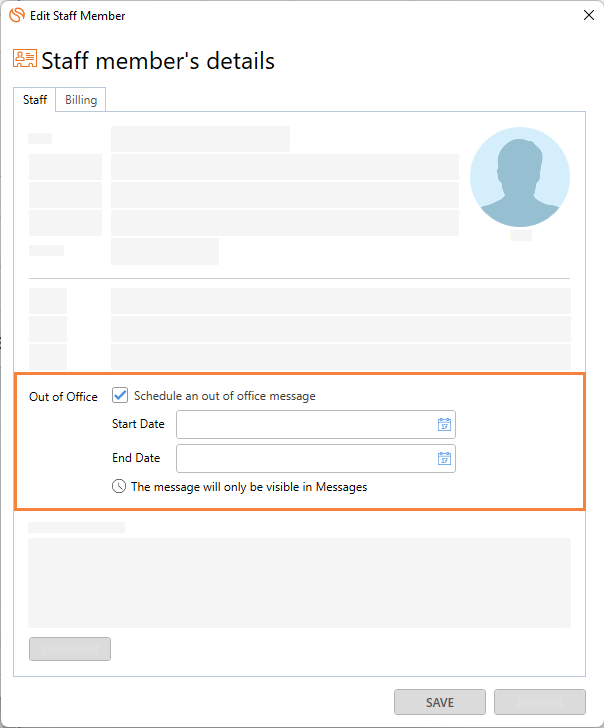Screen dimensions: 604x728
Task: Click the 'Out of Office' section label
Action: (63, 397)
